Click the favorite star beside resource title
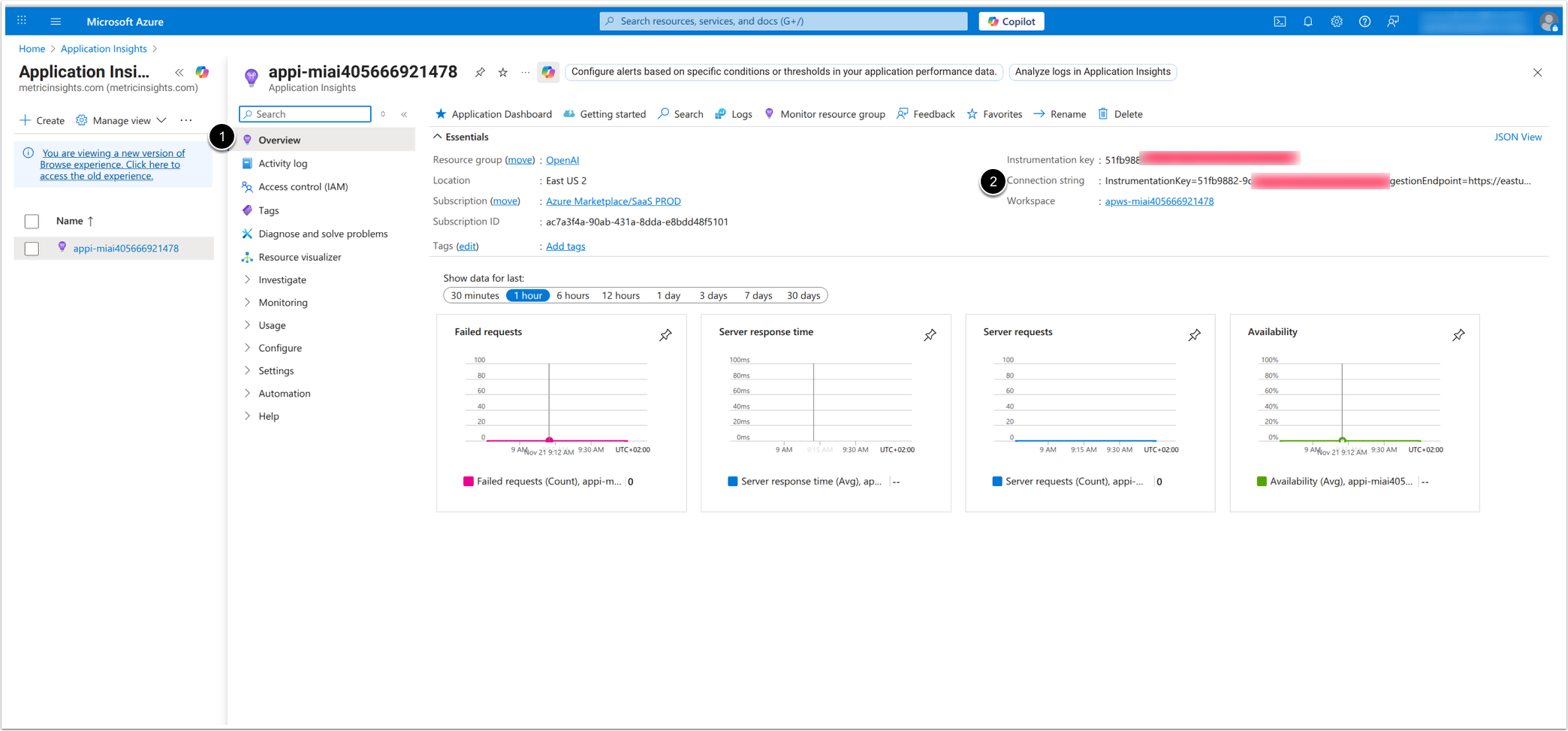Viewport: 1568px width, 731px height. 503,72
